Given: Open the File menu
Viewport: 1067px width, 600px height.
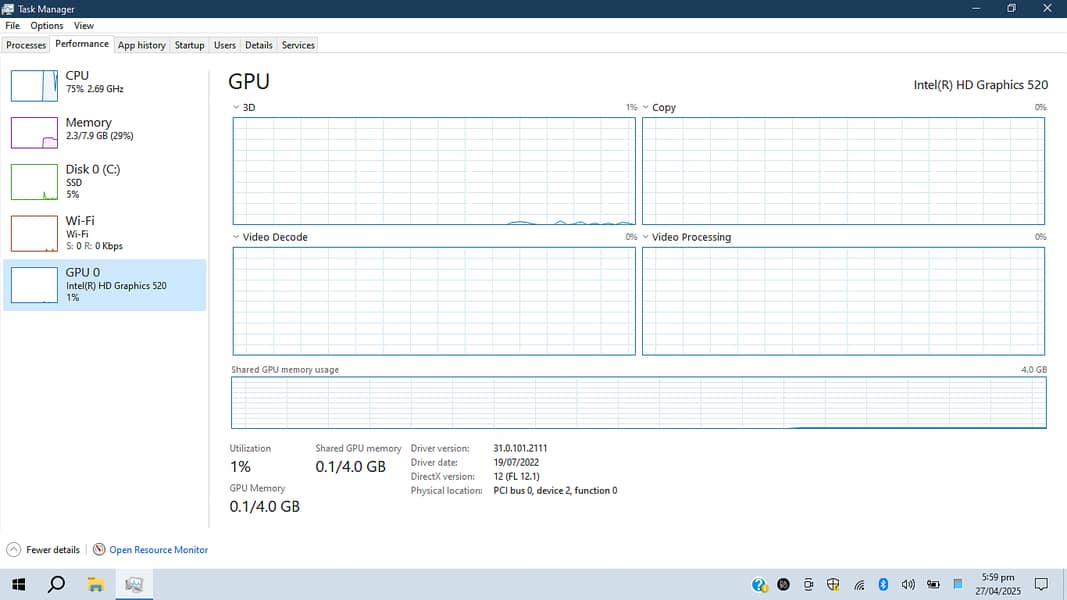Looking at the screenshot, I should click(x=12, y=26).
